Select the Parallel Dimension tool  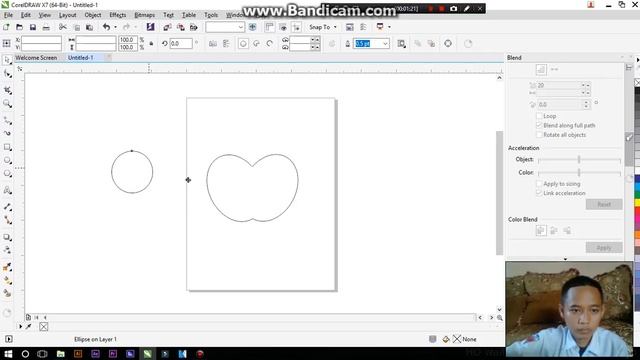tap(7, 207)
